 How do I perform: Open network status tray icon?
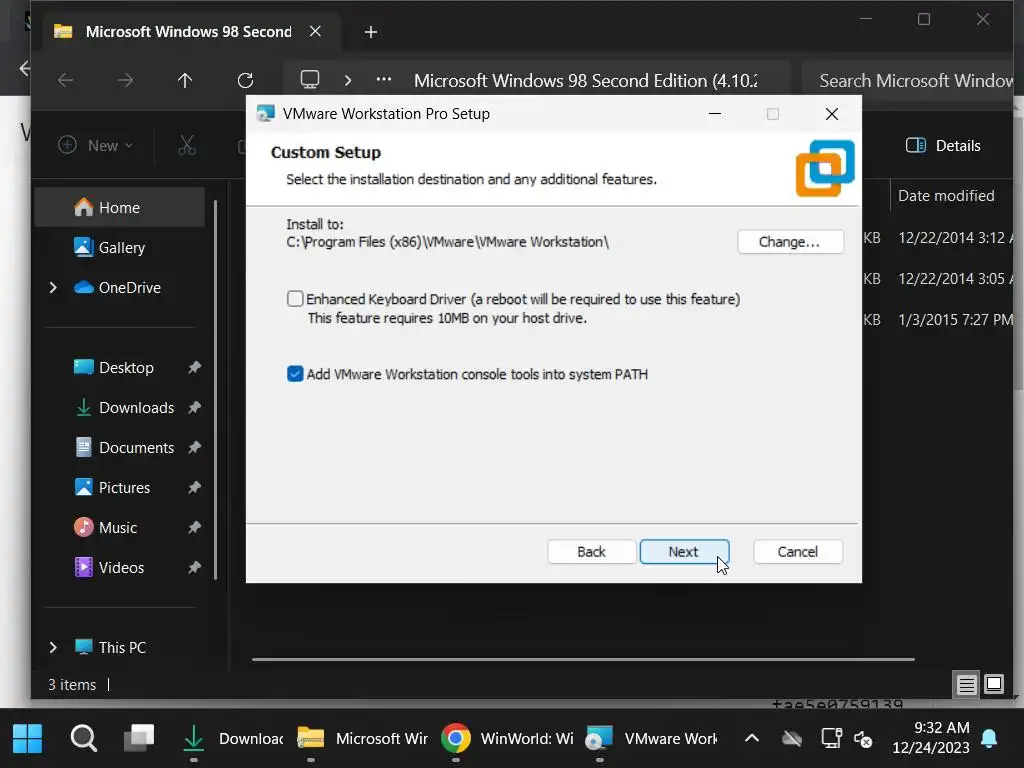click(x=831, y=739)
